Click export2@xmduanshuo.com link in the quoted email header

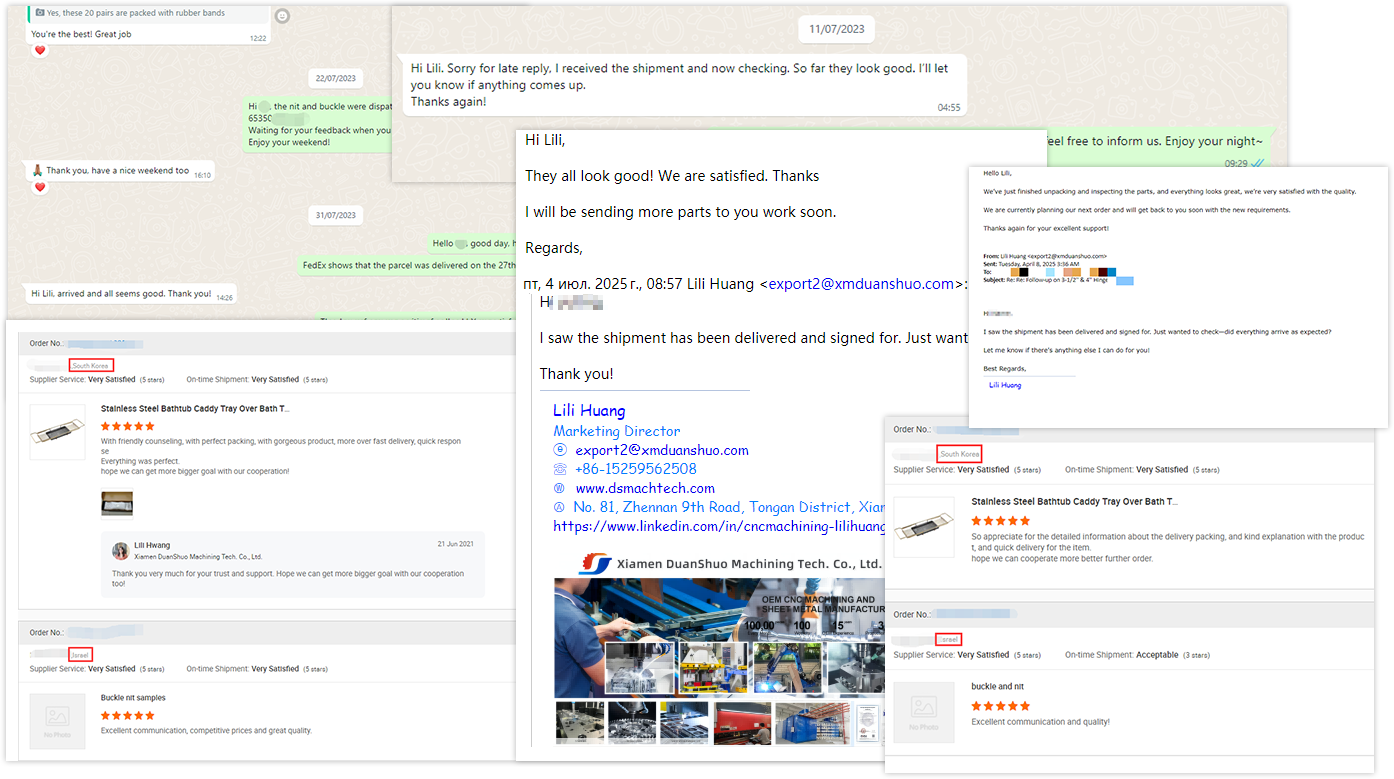pos(860,284)
